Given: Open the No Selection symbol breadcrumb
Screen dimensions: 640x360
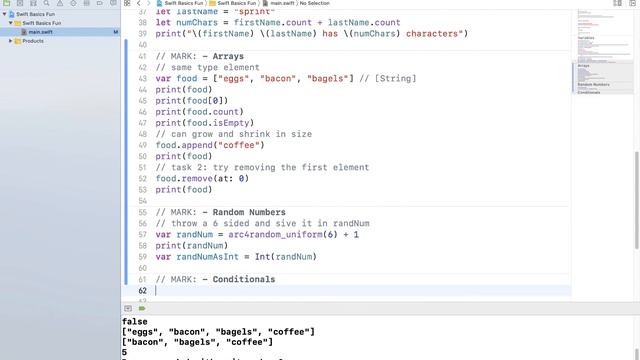Looking at the screenshot, I should [x=314, y=3].
